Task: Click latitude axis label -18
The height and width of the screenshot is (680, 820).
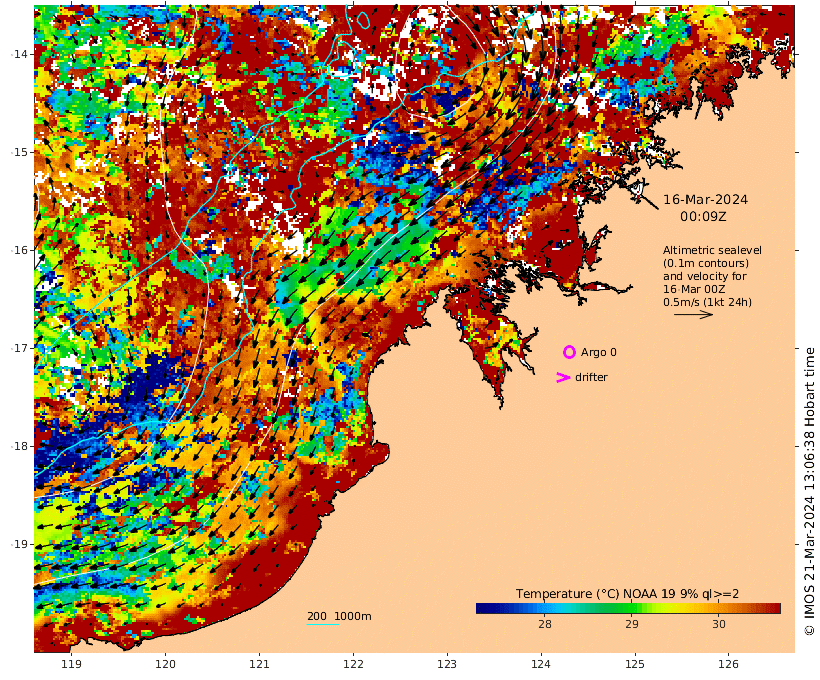Action: 19,446
